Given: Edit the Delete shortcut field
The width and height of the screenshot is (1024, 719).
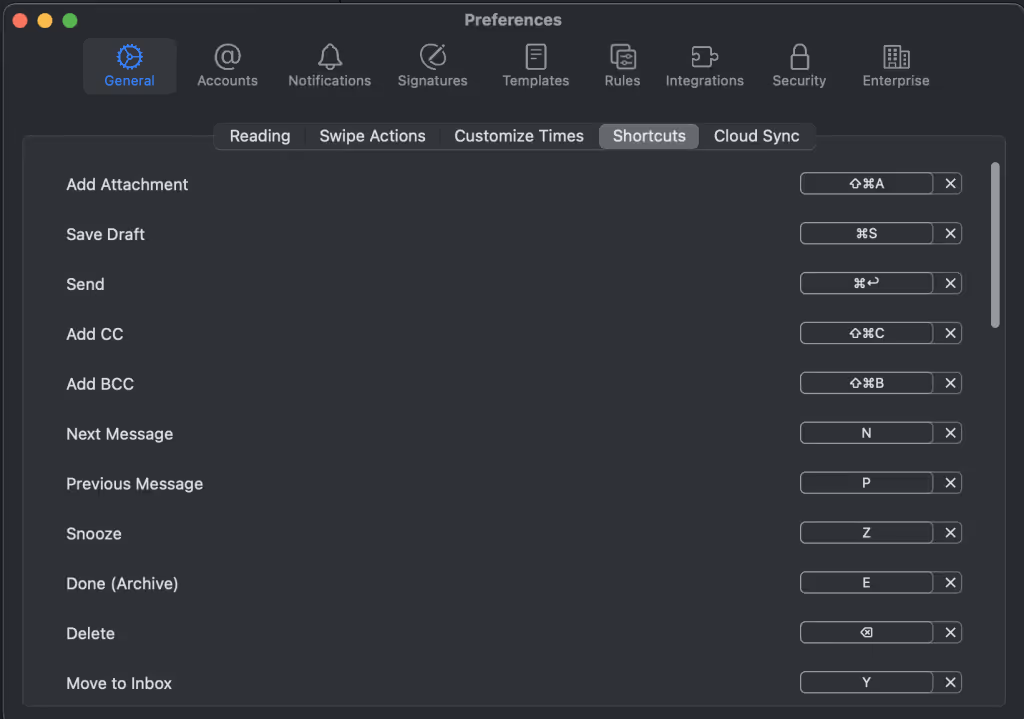Looking at the screenshot, I should point(867,632).
